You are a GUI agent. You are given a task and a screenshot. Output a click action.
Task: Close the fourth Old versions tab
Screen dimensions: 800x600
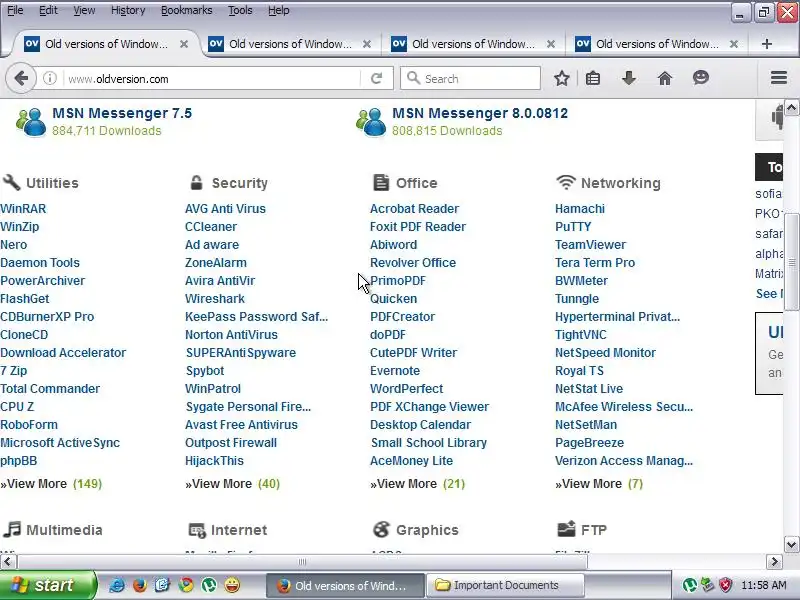[734, 44]
